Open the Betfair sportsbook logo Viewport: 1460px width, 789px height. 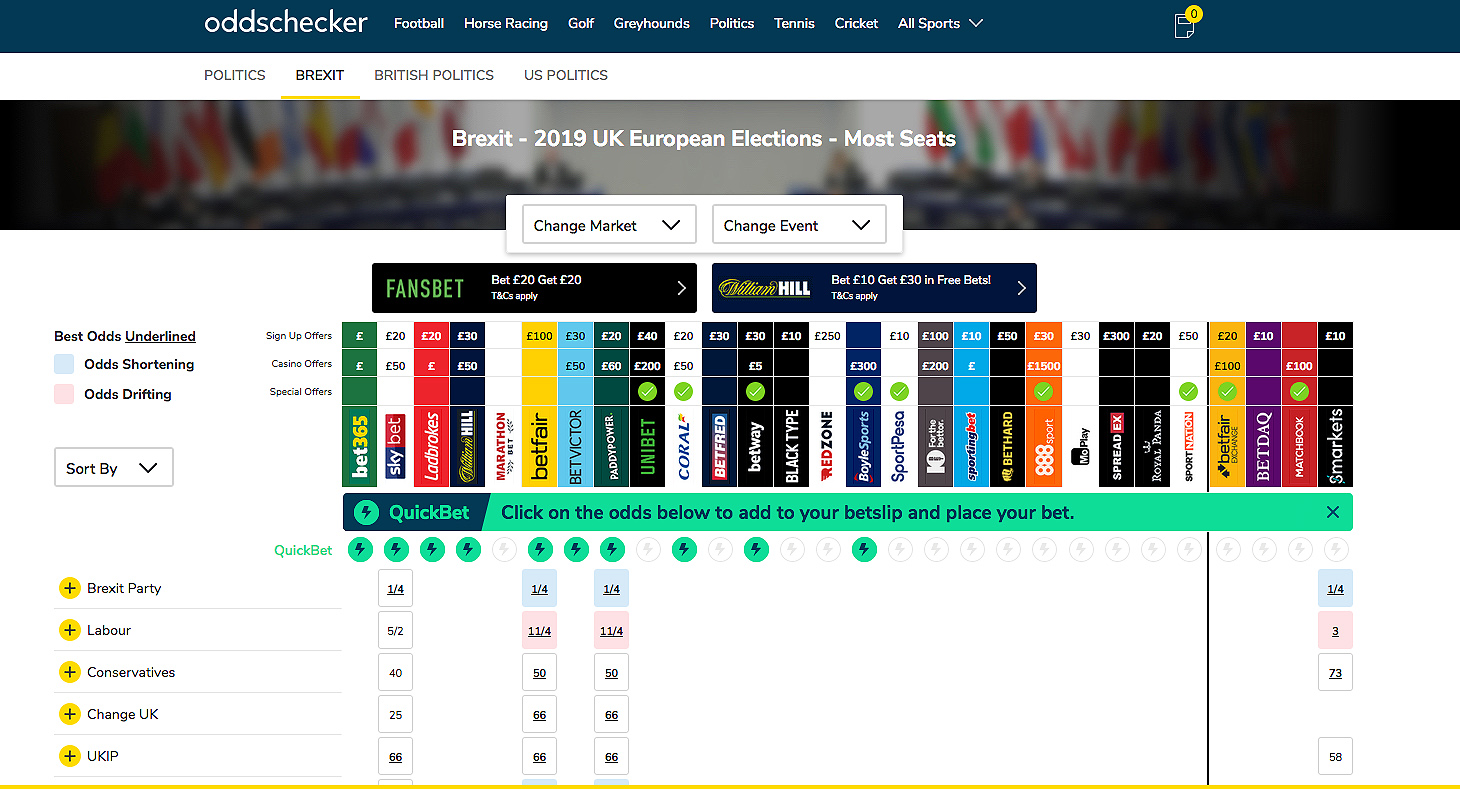click(x=540, y=446)
